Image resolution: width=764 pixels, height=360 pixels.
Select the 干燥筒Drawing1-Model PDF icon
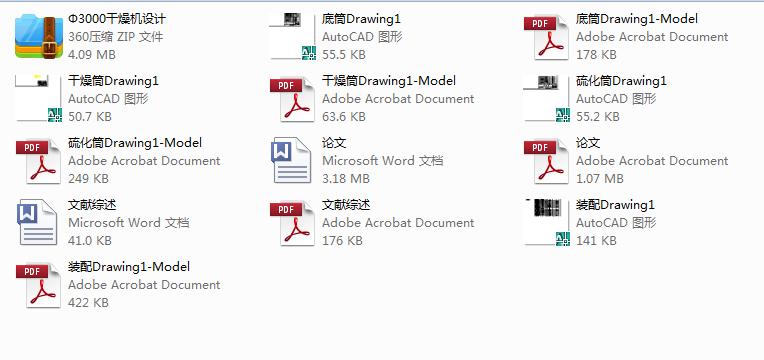point(292,99)
